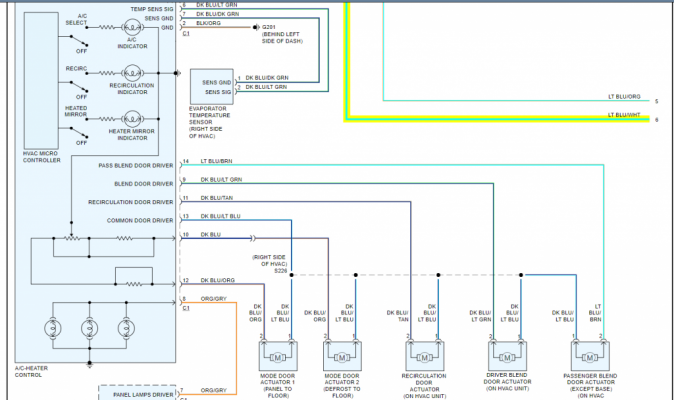Click the orange ORG/GRY wire label at pin 8
This screenshot has height=400, width=674.
click(x=214, y=299)
